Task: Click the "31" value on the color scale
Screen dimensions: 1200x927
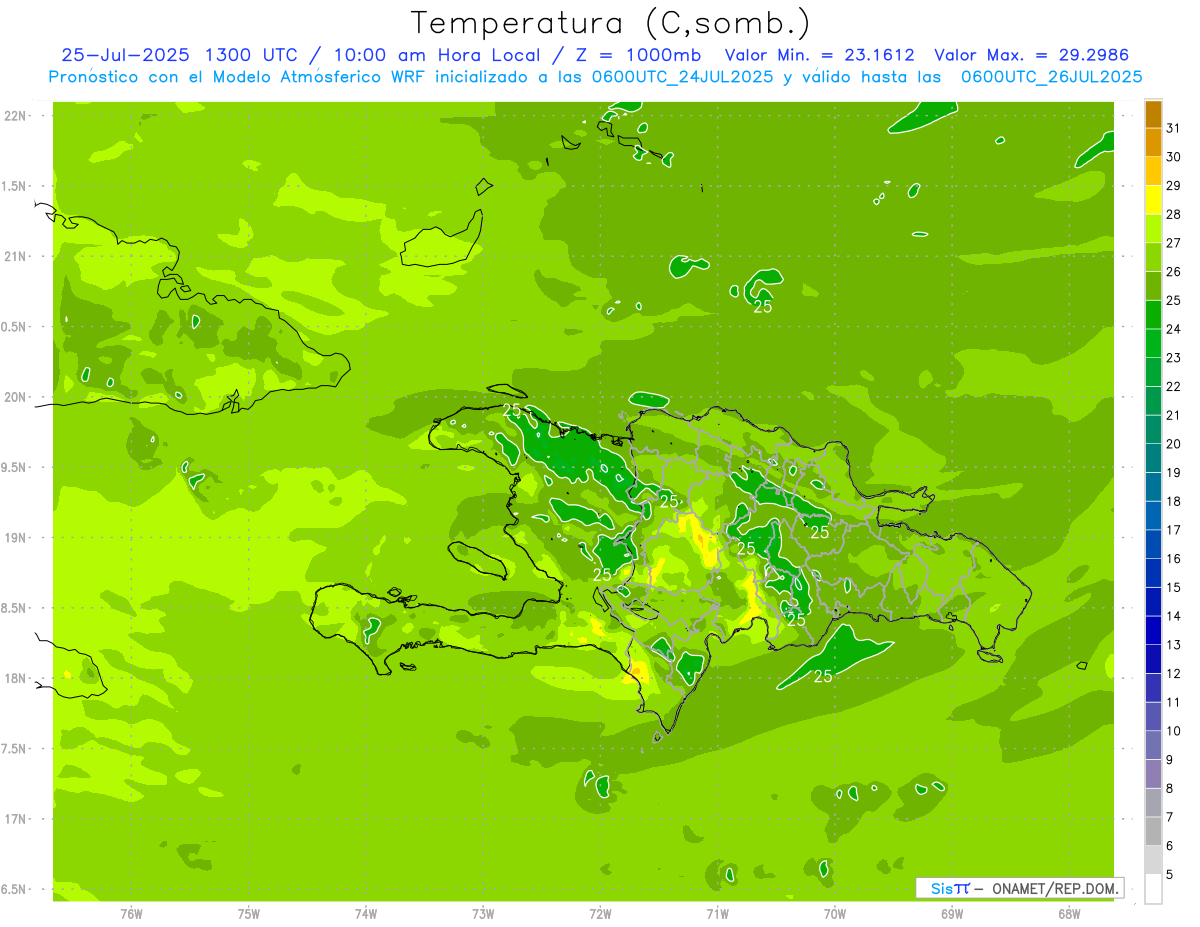Action: pos(1174,128)
